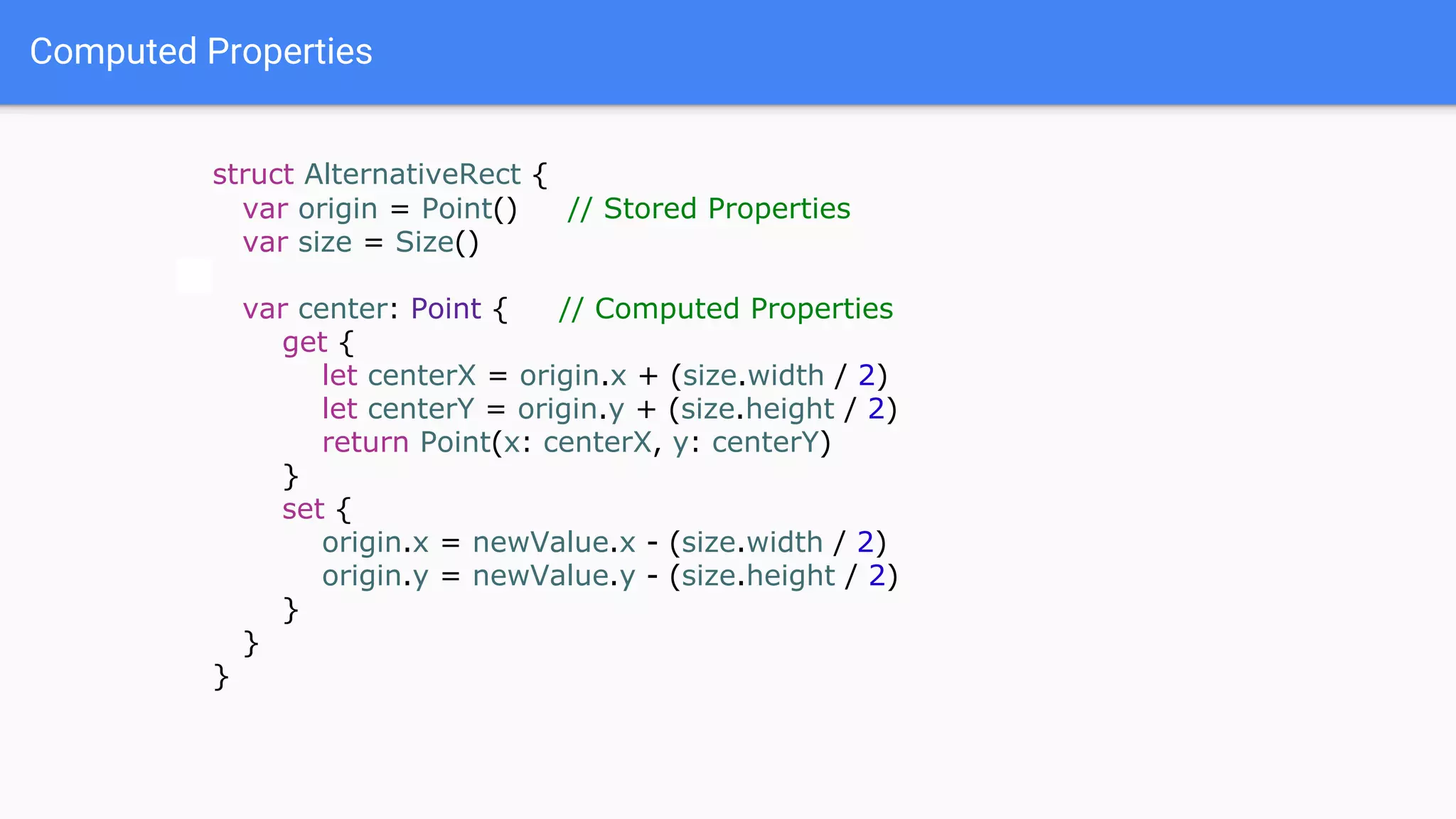Image resolution: width=1456 pixels, height=819 pixels.
Task: Click "newValue.x" in the setter
Action: point(554,543)
